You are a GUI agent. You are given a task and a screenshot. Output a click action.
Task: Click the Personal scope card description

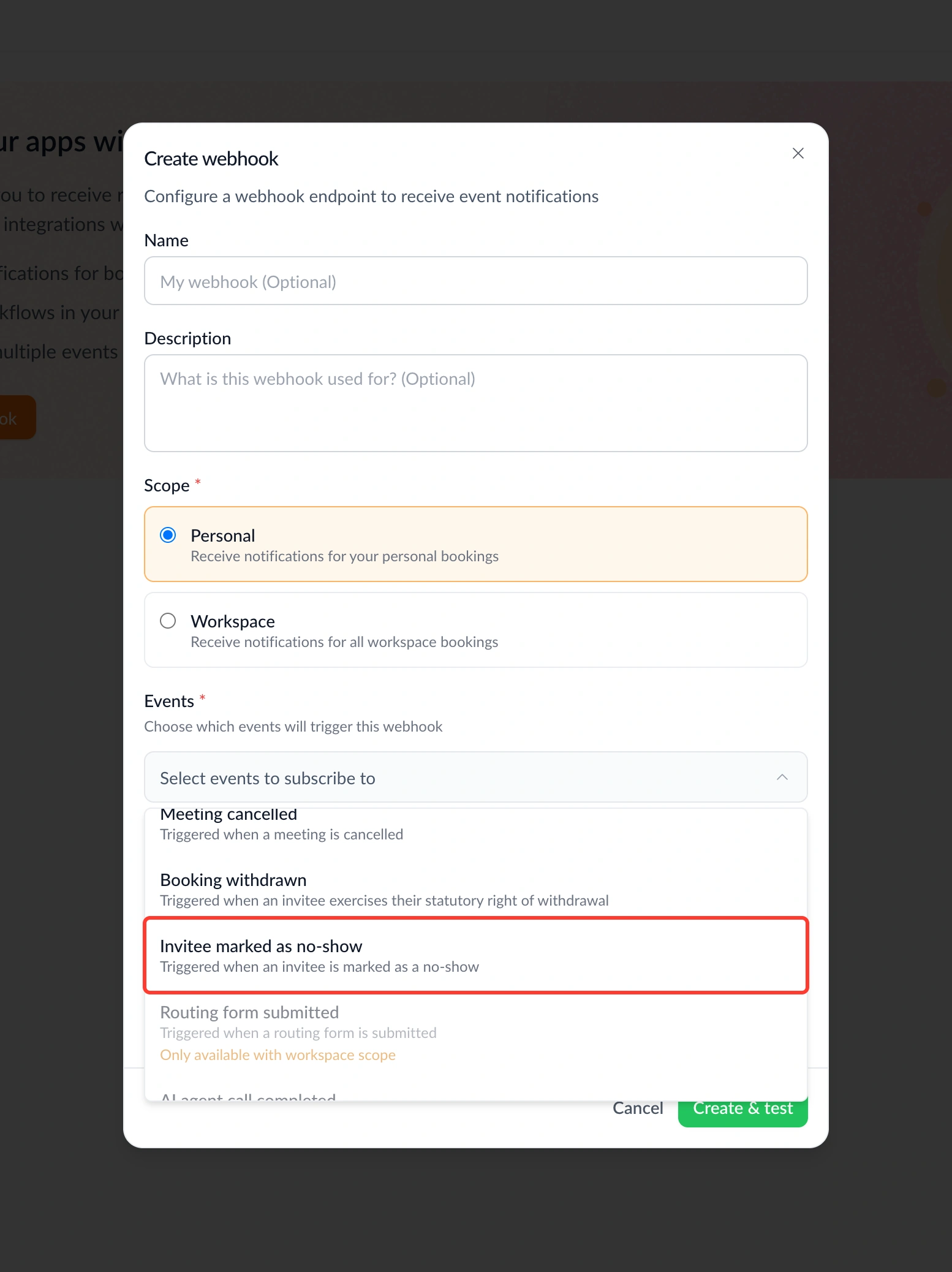(344, 556)
